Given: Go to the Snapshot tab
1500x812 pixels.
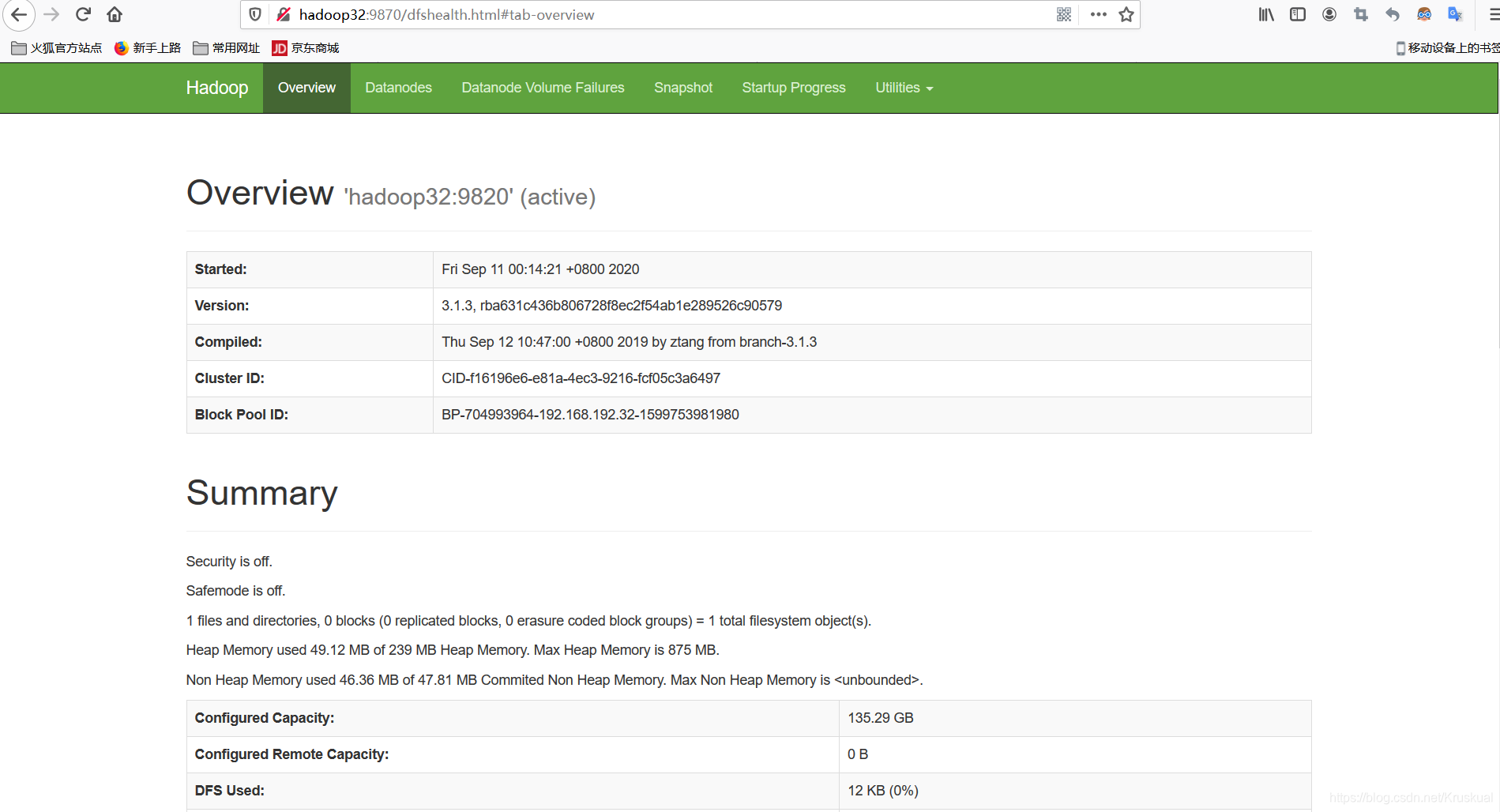Looking at the screenshot, I should pos(683,88).
